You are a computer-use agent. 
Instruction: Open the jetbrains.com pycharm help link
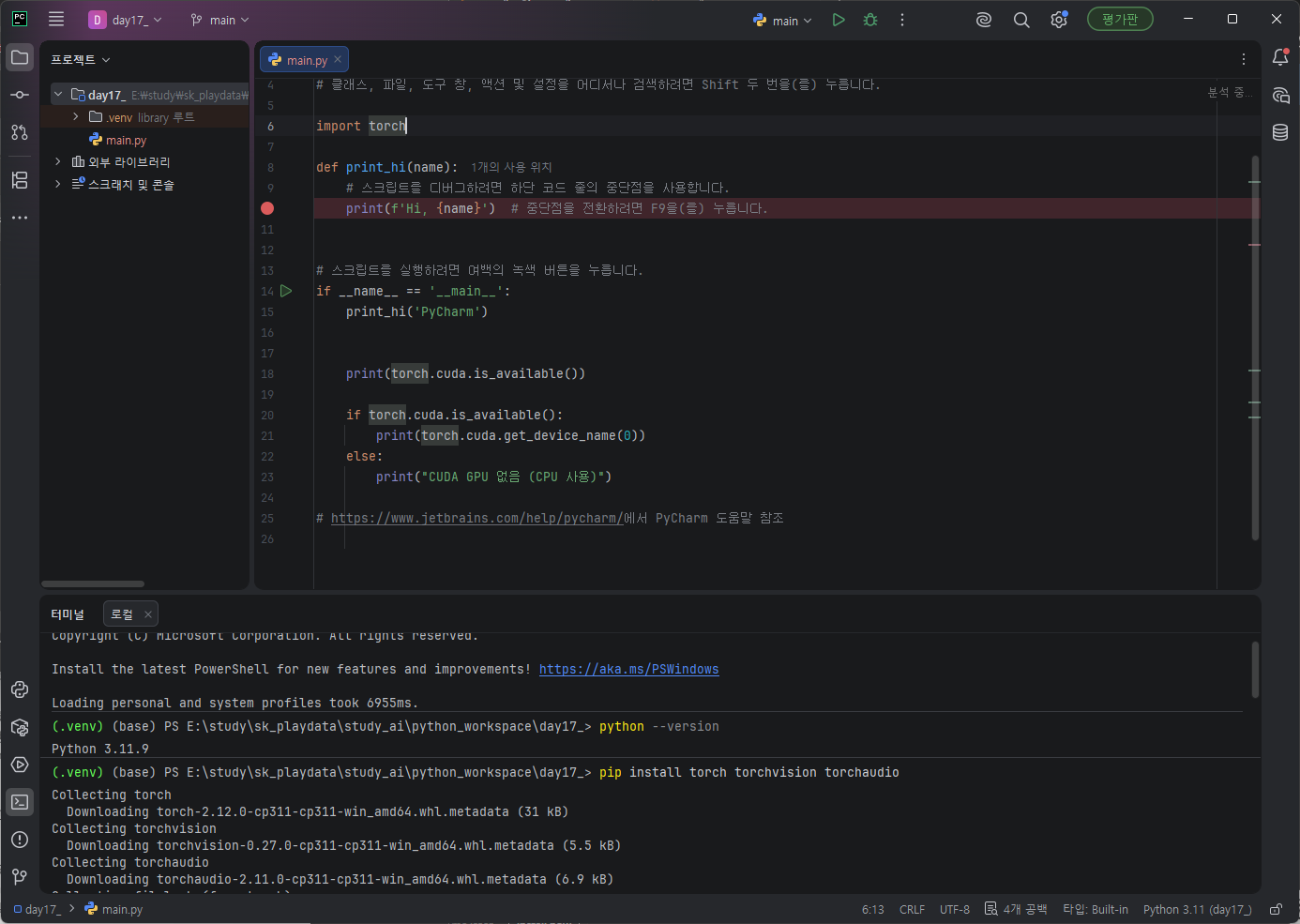point(476,518)
